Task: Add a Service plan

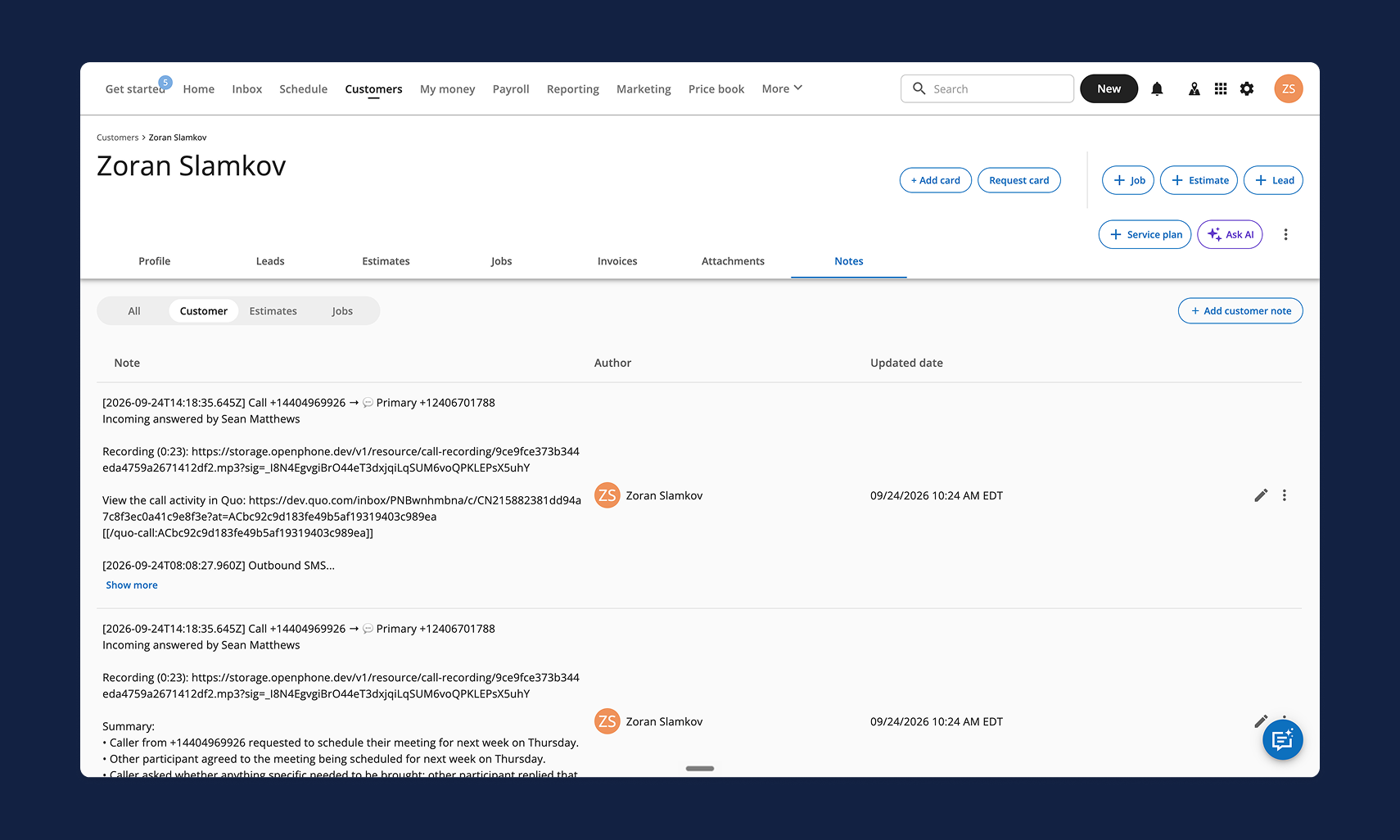Action: [x=1145, y=234]
